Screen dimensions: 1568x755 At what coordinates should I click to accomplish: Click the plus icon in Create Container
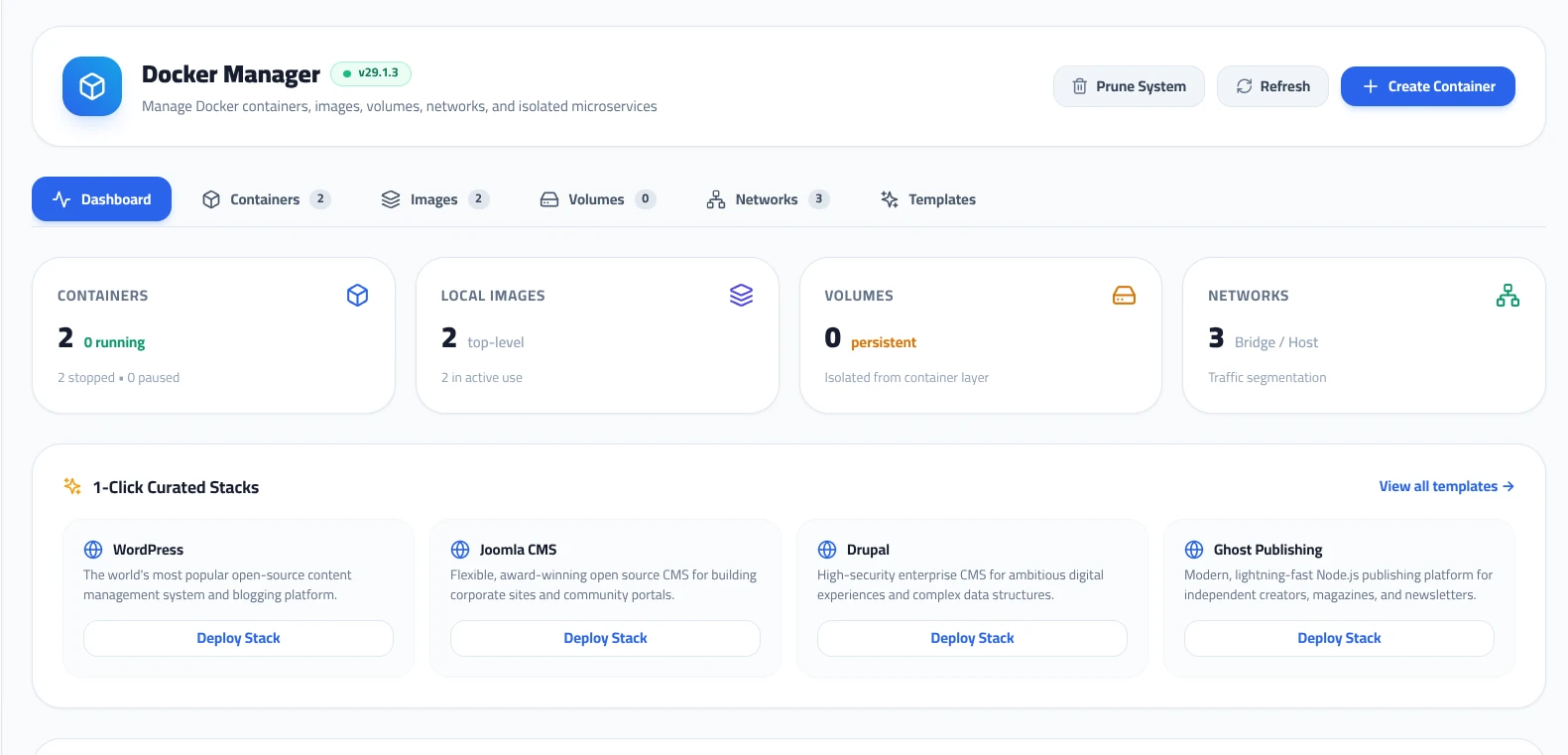[x=1371, y=86]
